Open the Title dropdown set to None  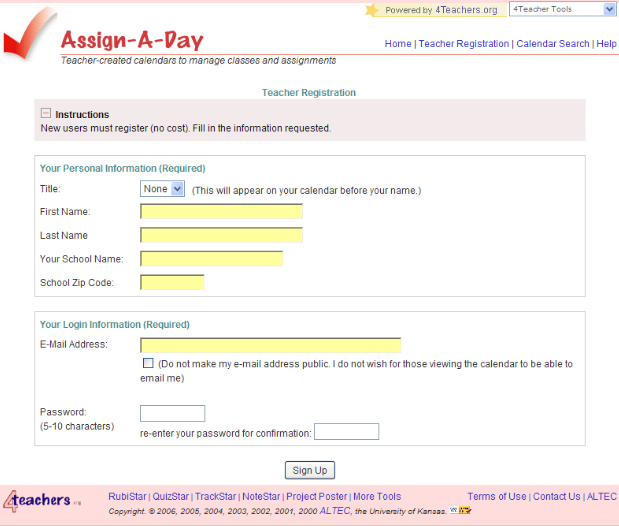pyautogui.click(x=162, y=189)
